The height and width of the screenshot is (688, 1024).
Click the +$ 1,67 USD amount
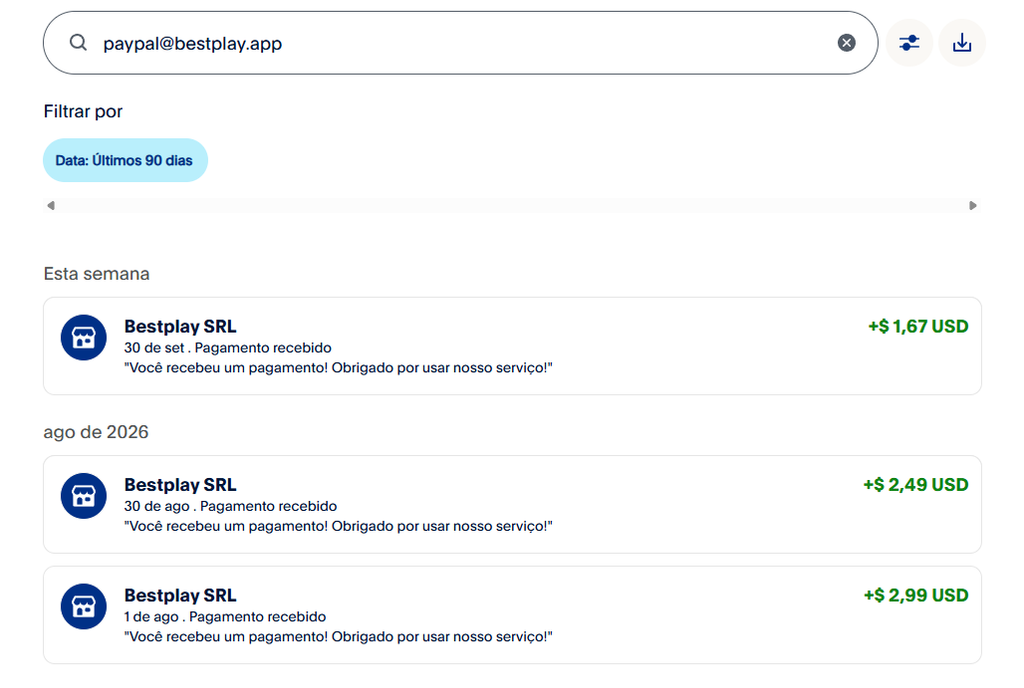click(918, 326)
